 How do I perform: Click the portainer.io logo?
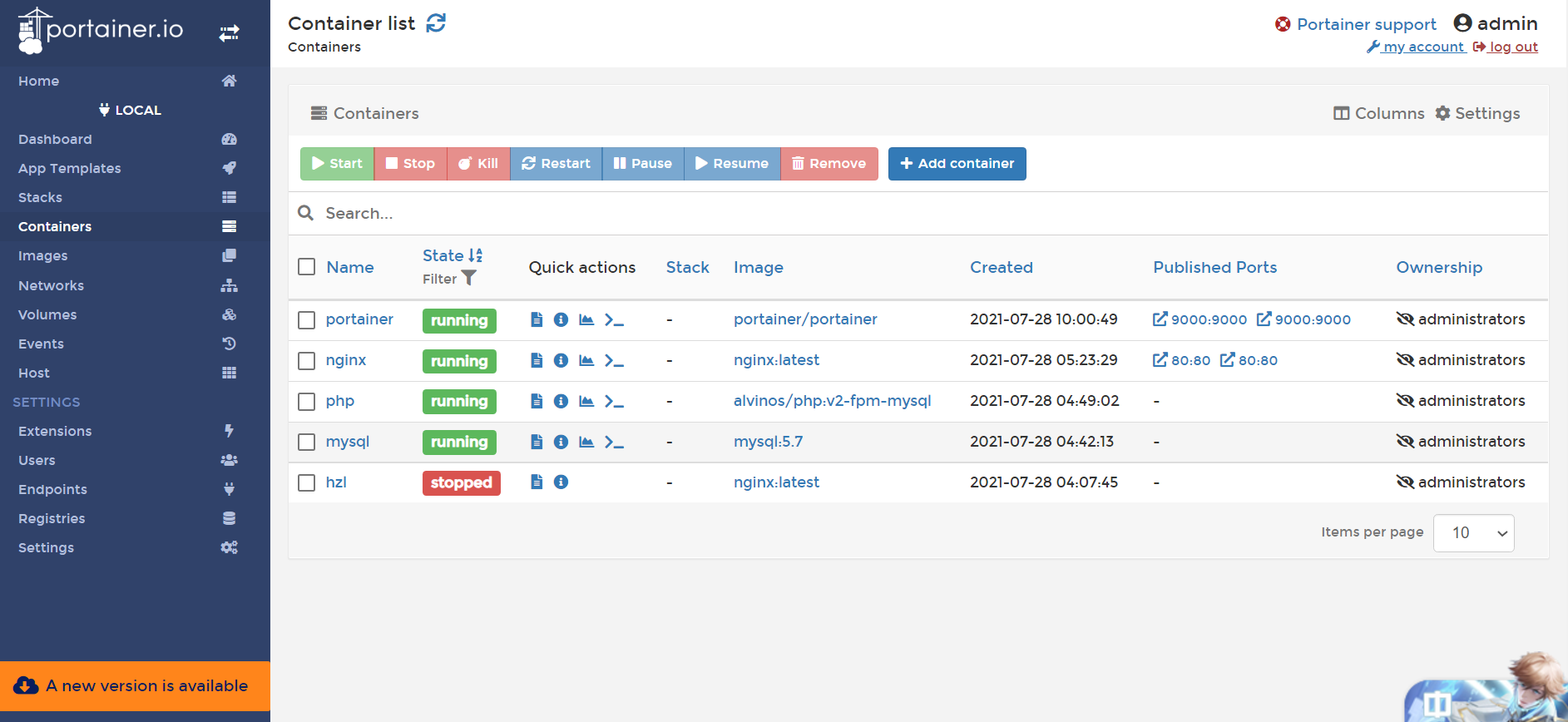click(x=101, y=31)
